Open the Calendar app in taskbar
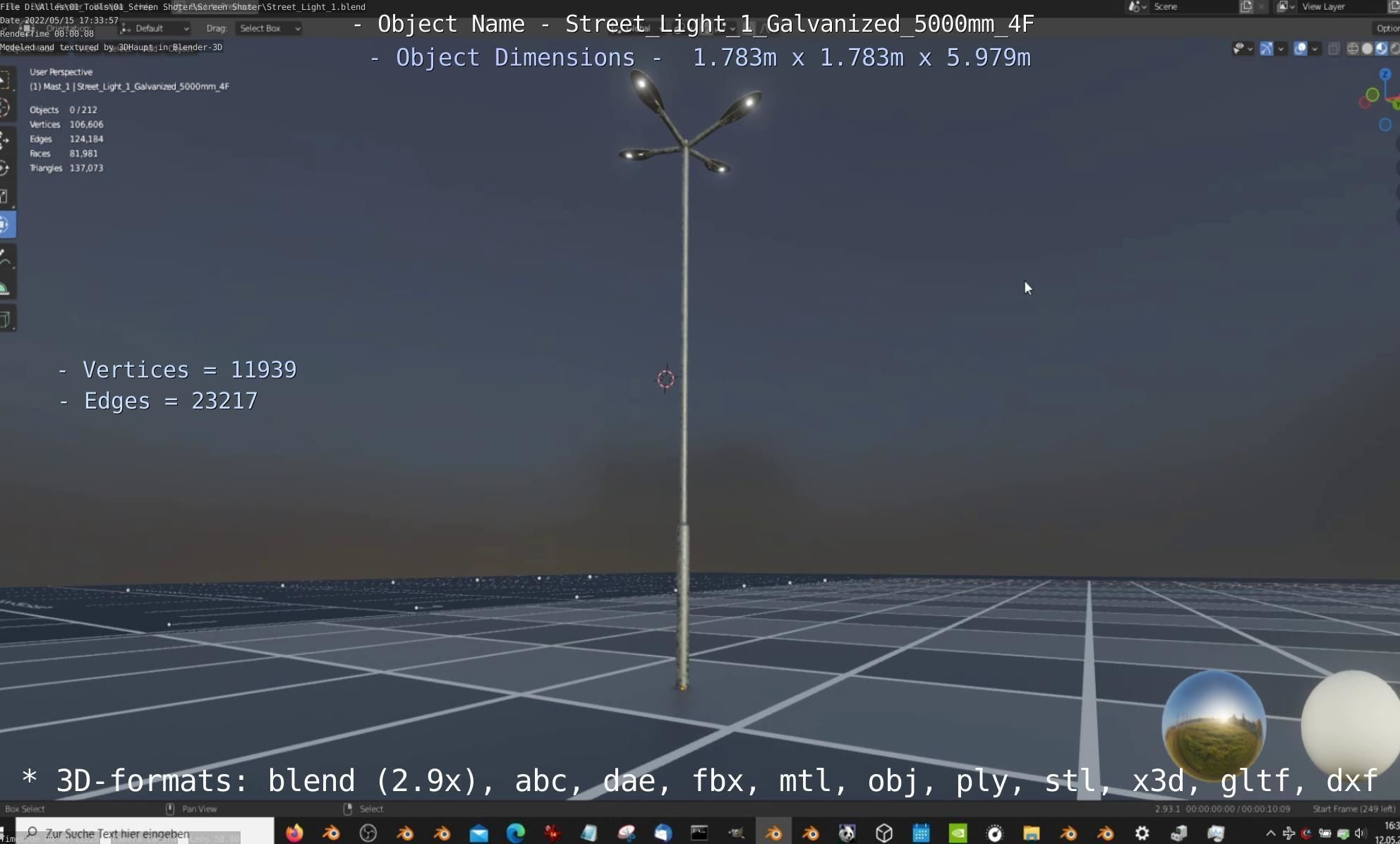Screen dimensions: 1400x844 [921, 833]
